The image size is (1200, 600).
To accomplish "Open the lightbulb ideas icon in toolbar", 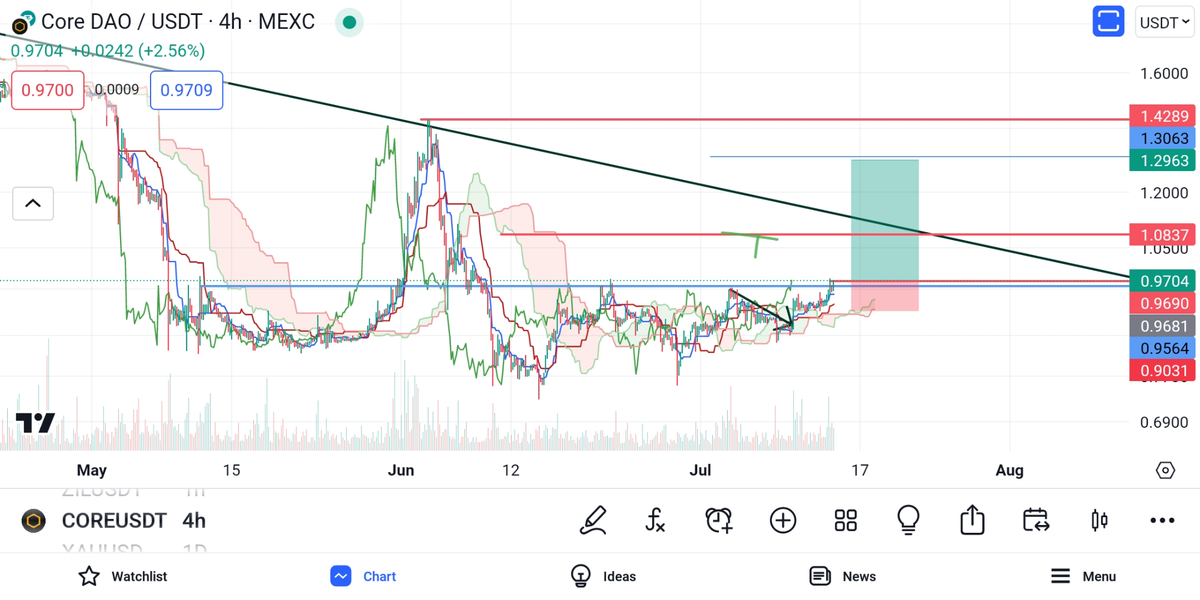I will tap(908, 520).
